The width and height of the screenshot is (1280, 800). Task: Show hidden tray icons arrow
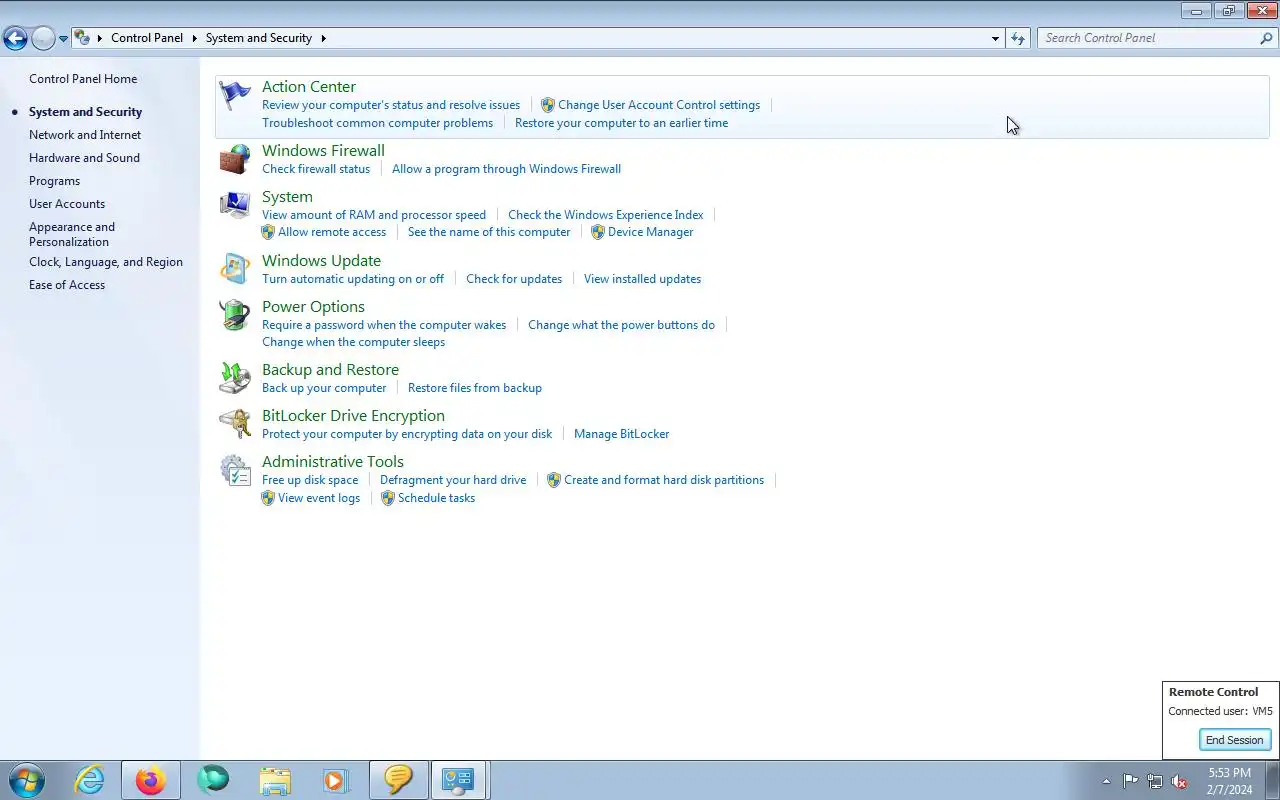[x=1106, y=781]
